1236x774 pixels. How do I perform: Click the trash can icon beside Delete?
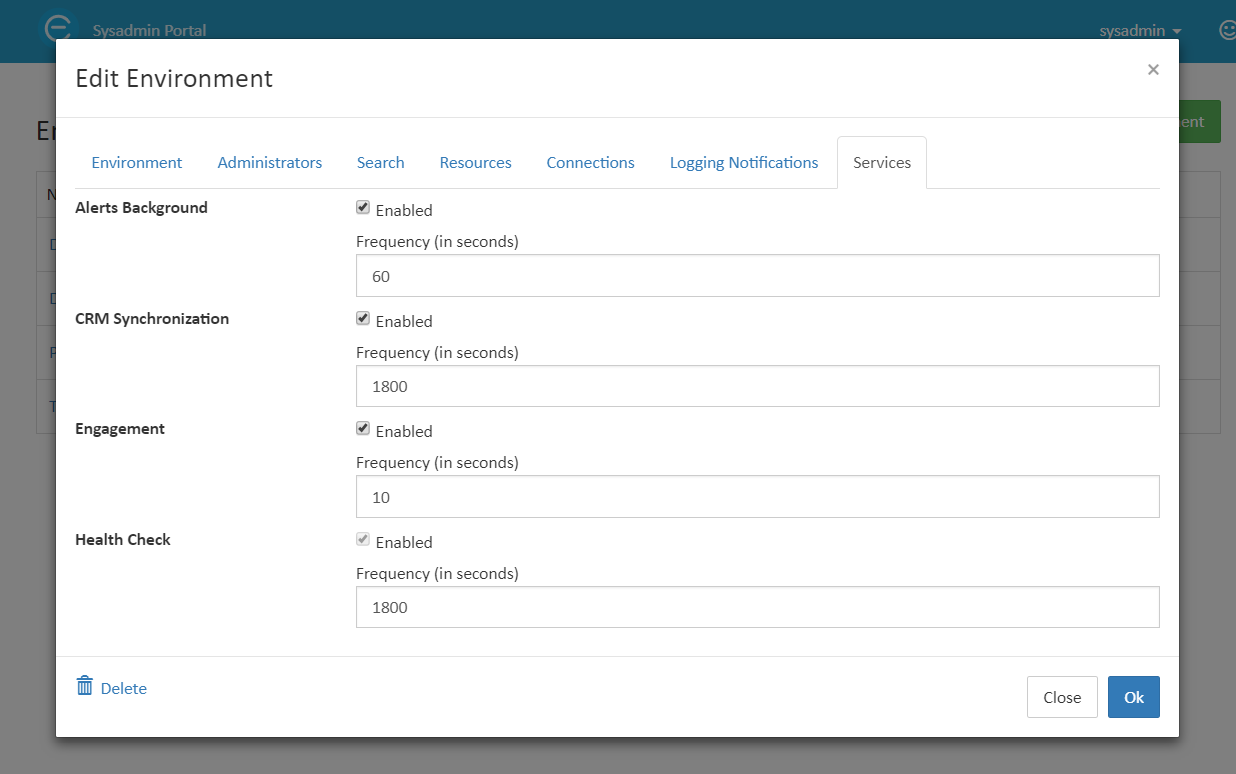click(85, 686)
